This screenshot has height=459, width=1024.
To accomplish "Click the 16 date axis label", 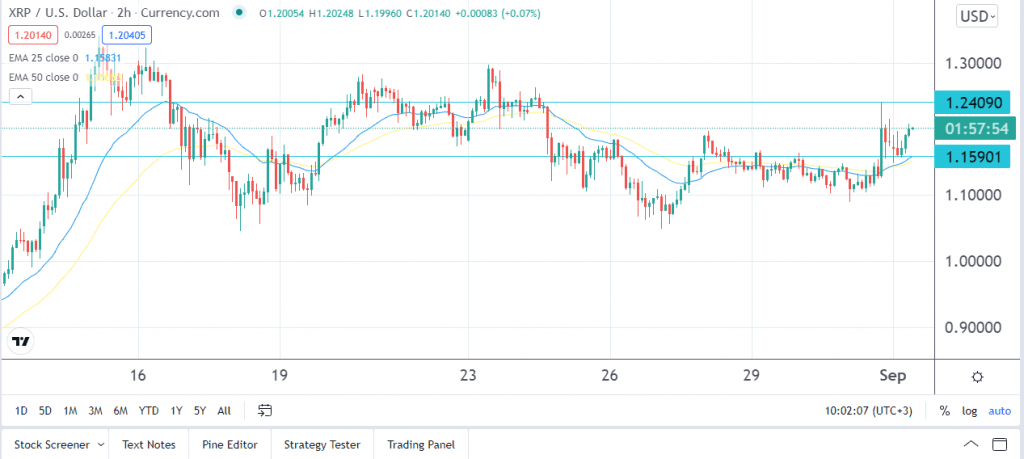I will pyautogui.click(x=137, y=376).
